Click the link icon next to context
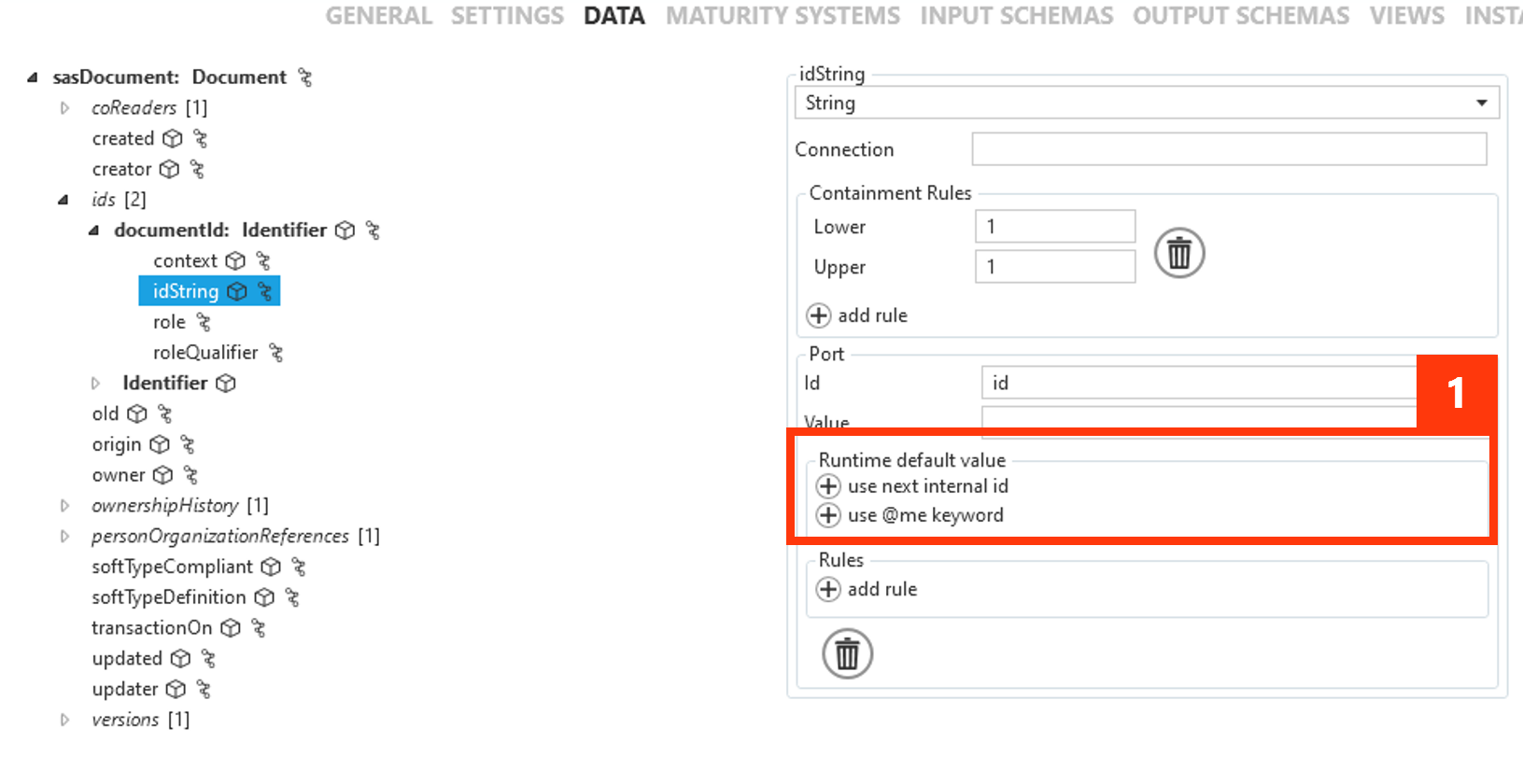 [x=263, y=261]
